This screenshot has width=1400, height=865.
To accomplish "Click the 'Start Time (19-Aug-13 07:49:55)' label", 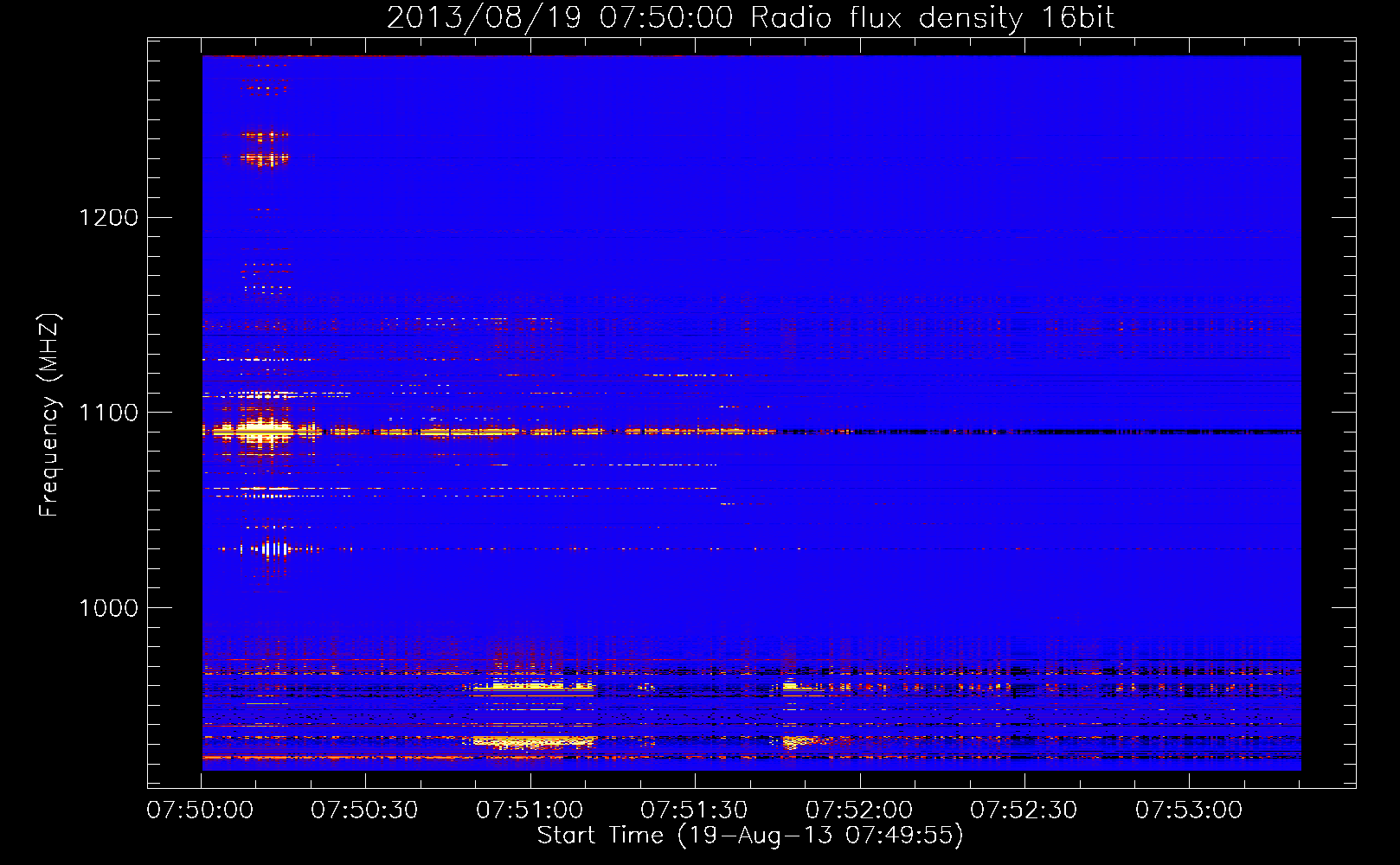I will tap(750, 836).
